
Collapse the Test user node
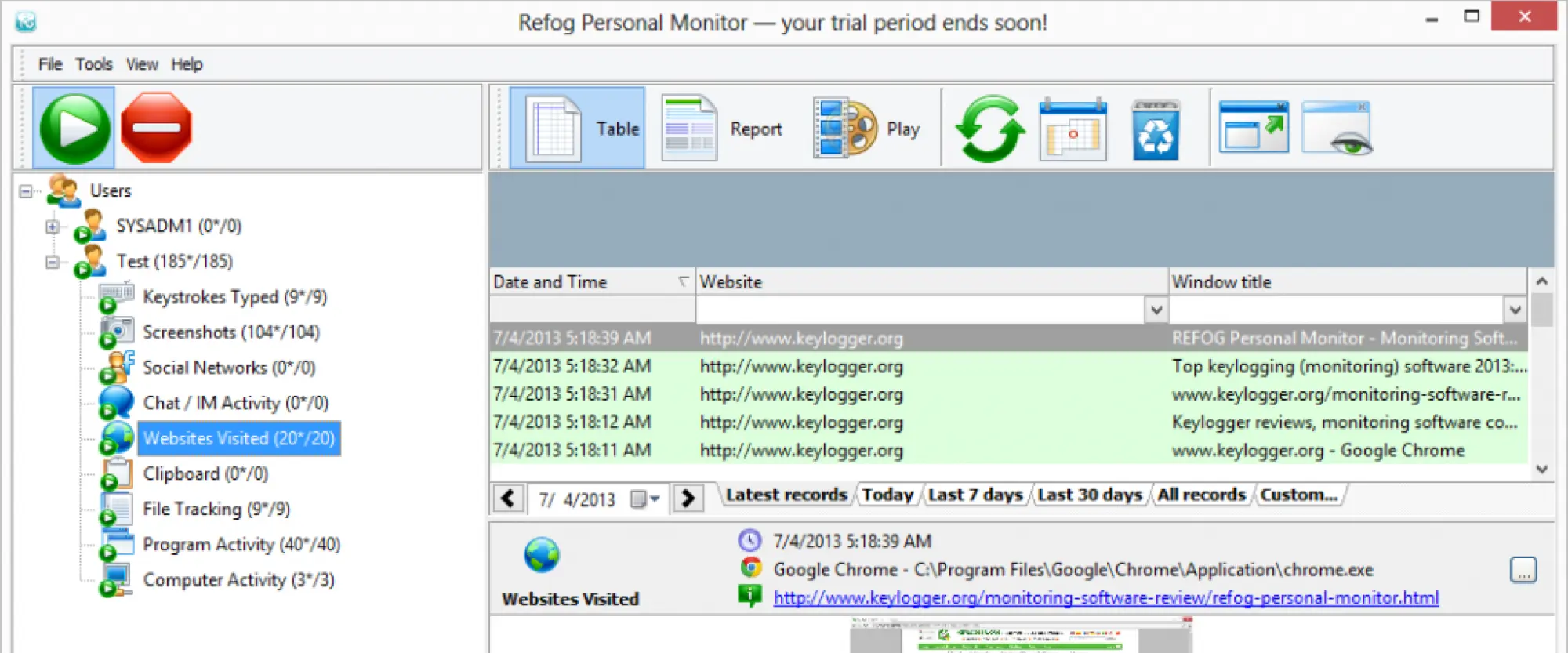coord(53,262)
